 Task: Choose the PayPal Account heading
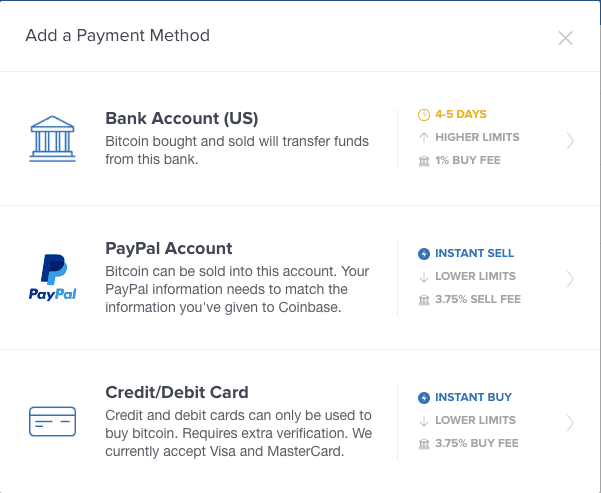coord(168,249)
